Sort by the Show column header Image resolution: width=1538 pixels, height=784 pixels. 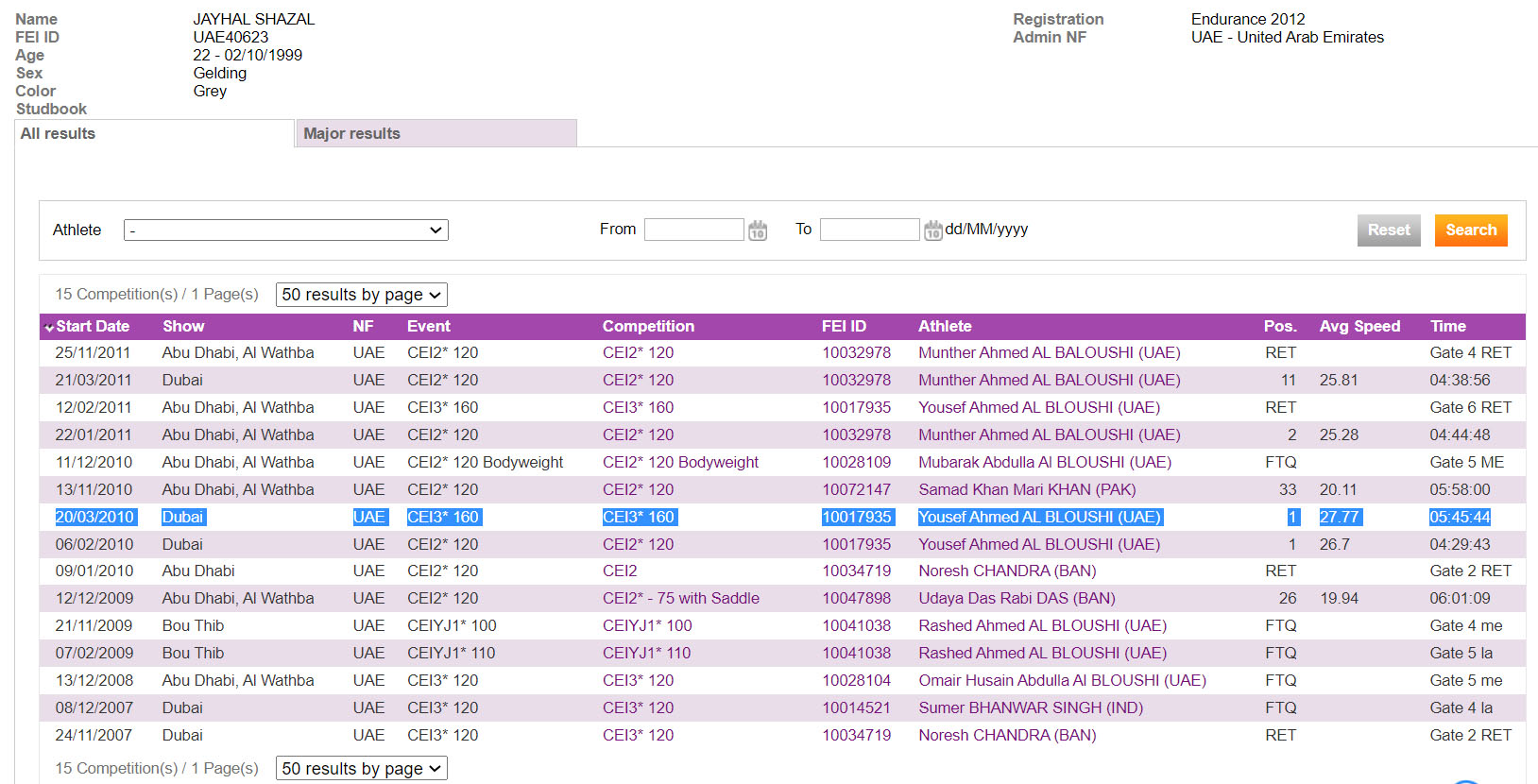pos(183,326)
